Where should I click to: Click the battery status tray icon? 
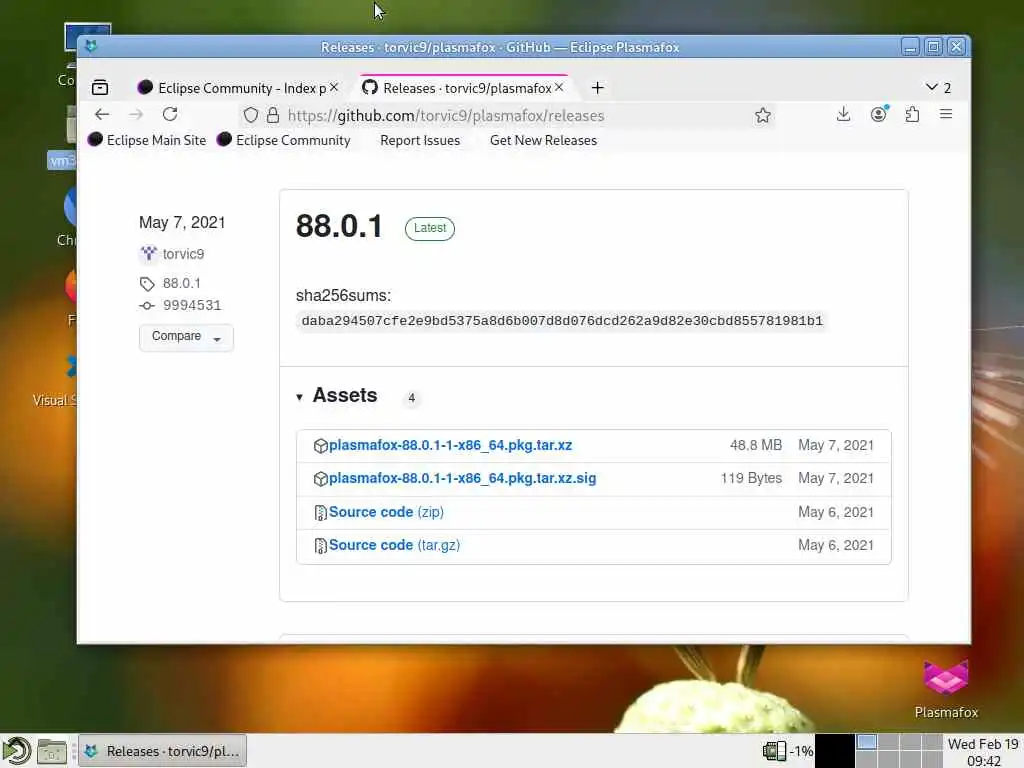[775, 752]
